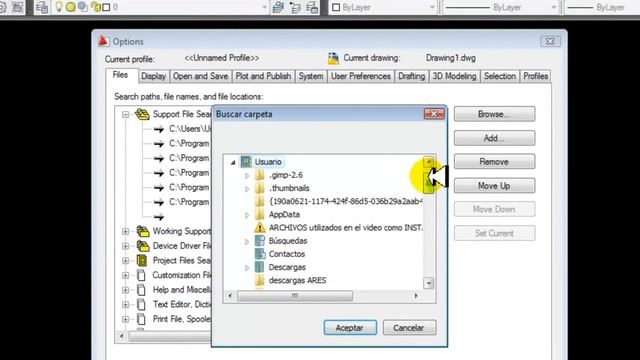The image size is (640, 360).
Task: Click the Browse... button
Action: [494, 114]
